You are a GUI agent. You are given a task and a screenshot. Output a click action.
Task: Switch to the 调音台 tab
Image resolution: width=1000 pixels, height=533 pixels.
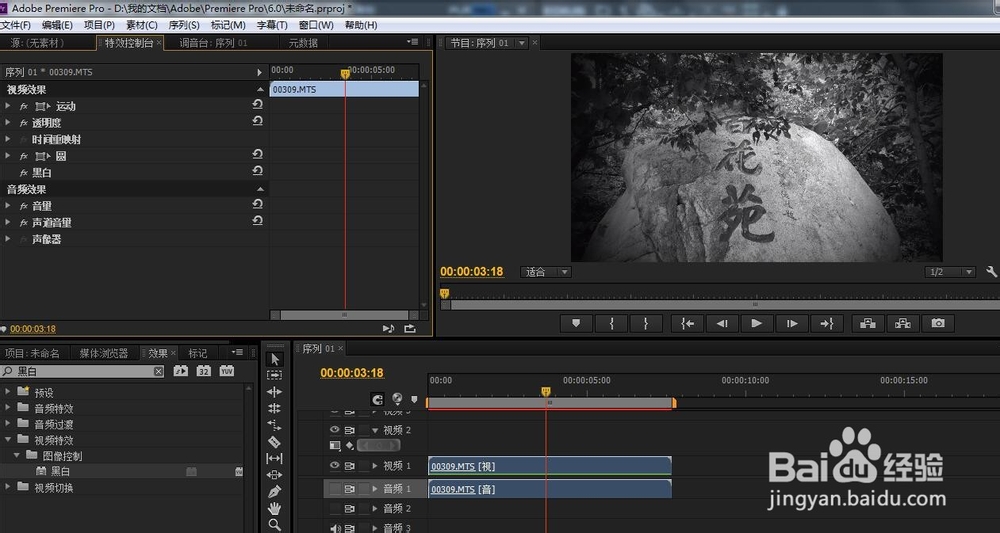tap(213, 43)
